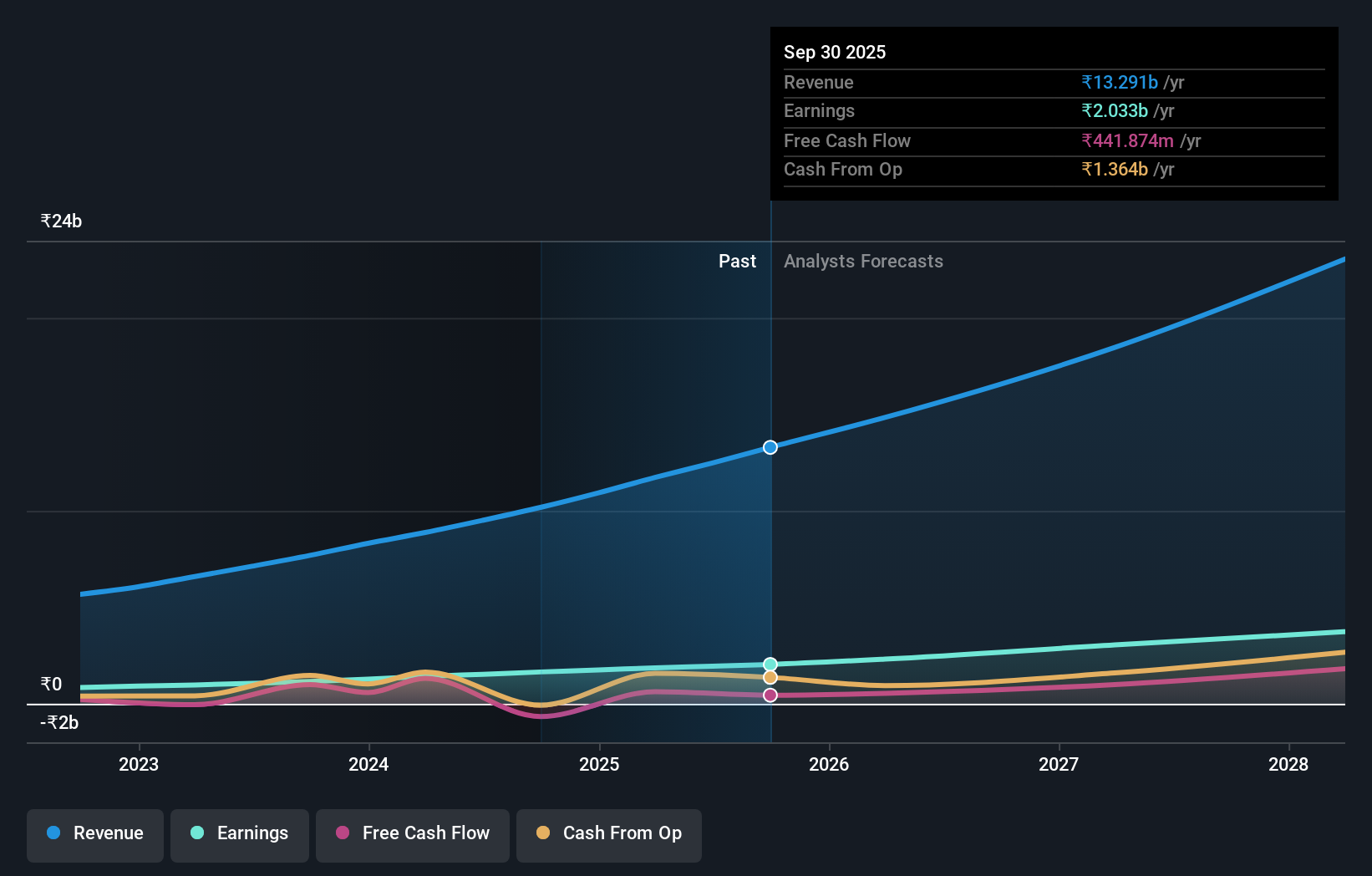Image resolution: width=1372 pixels, height=876 pixels.
Task: Hide the Cash From Op series
Action: pos(608,833)
